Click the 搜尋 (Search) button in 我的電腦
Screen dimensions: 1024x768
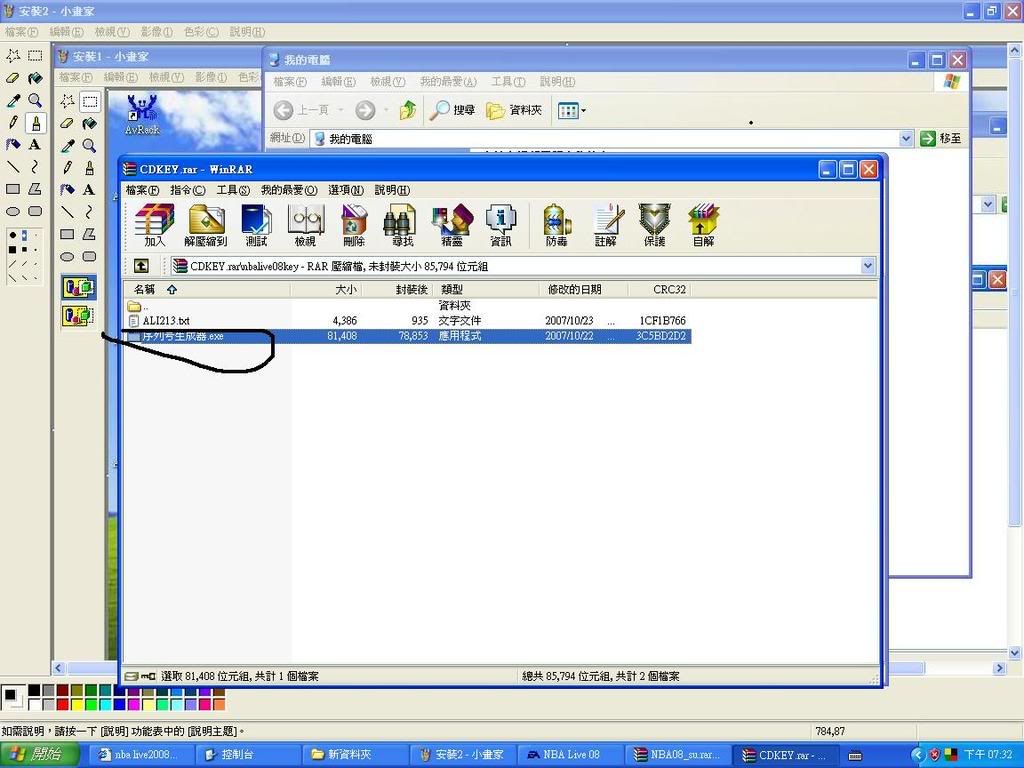point(452,110)
